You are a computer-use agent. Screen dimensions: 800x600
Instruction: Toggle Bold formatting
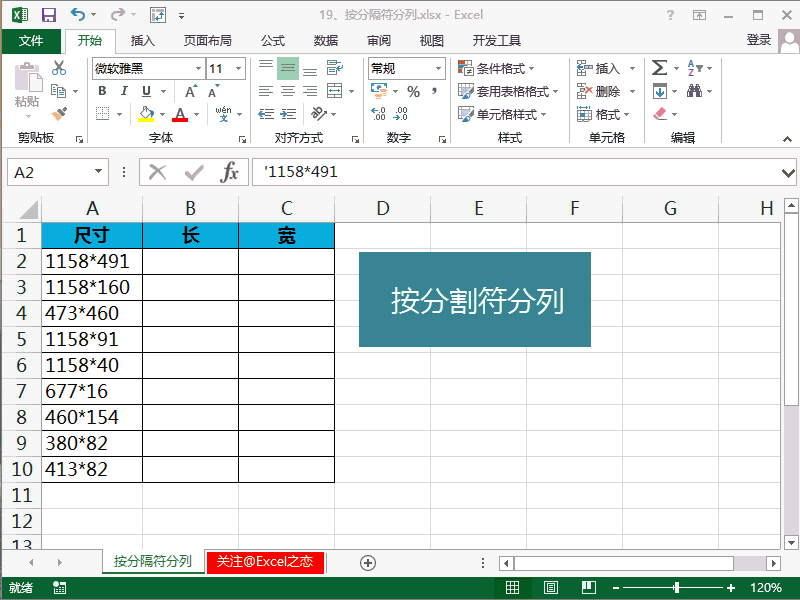[102, 91]
